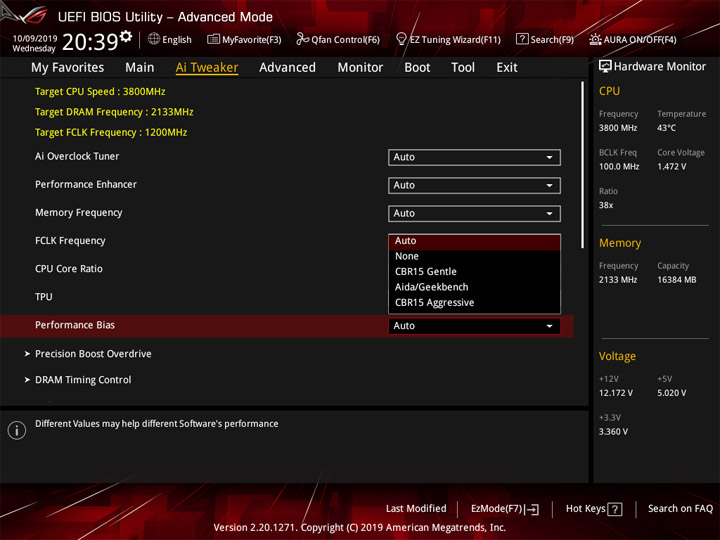Click the info icon beside the help text

[x=17, y=430]
